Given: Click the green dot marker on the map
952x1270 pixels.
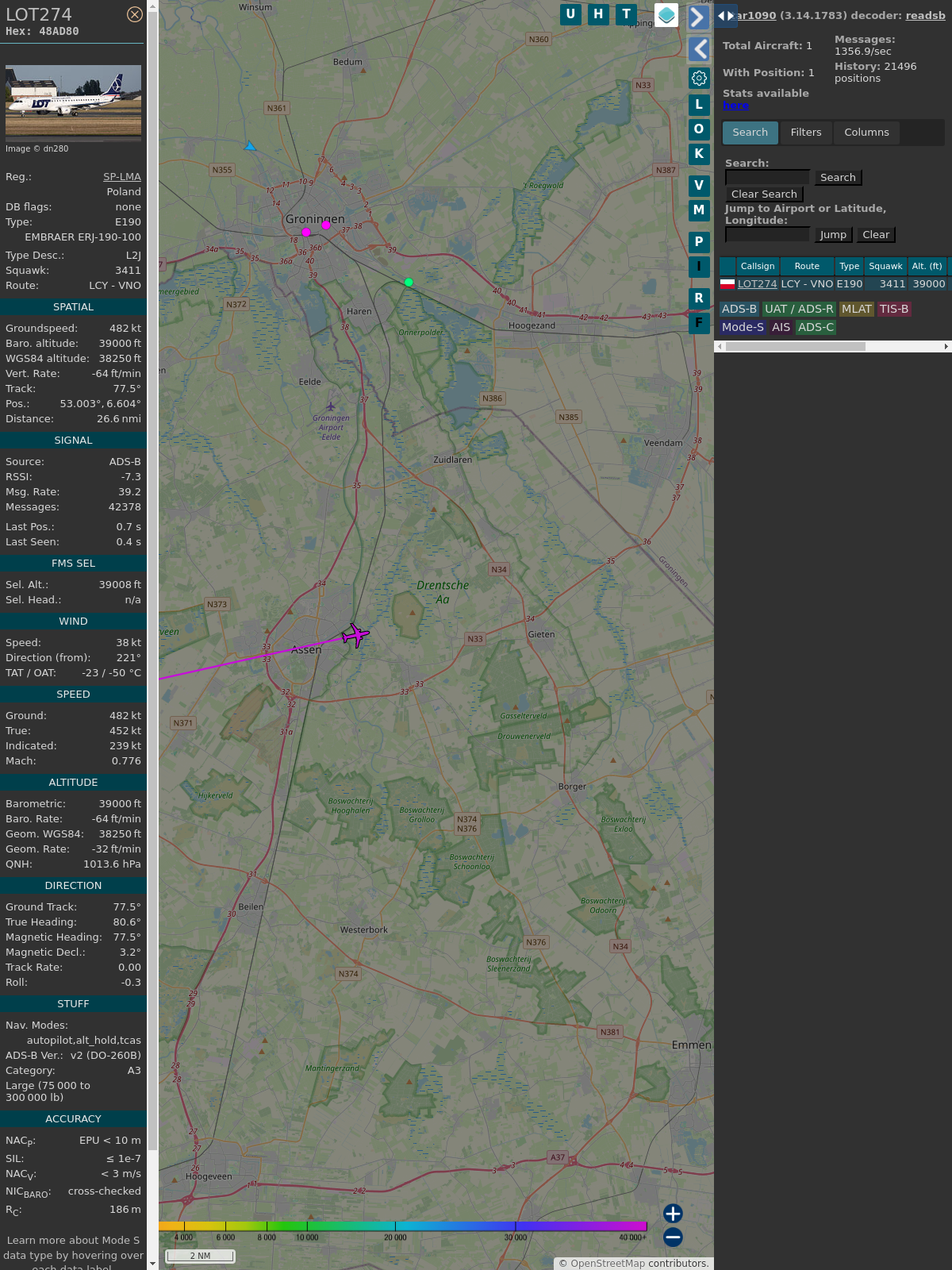Looking at the screenshot, I should [x=409, y=282].
